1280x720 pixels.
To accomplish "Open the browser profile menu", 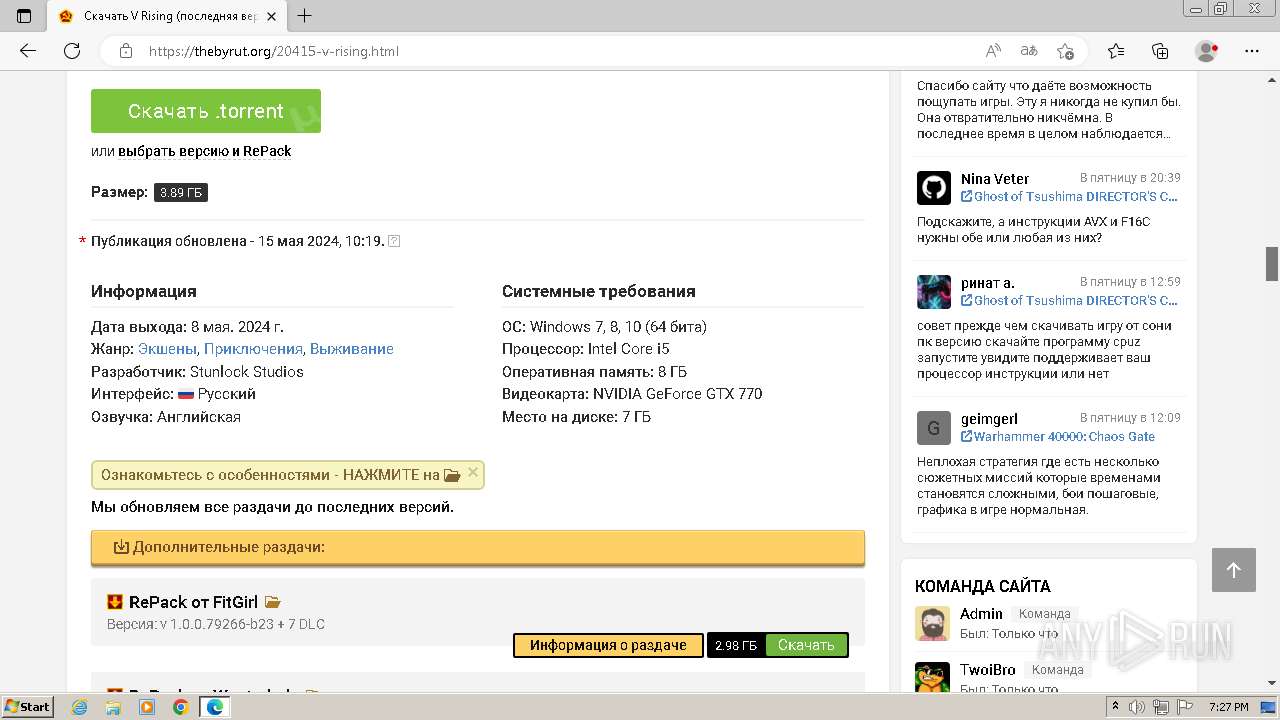I will (x=1207, y=51).
